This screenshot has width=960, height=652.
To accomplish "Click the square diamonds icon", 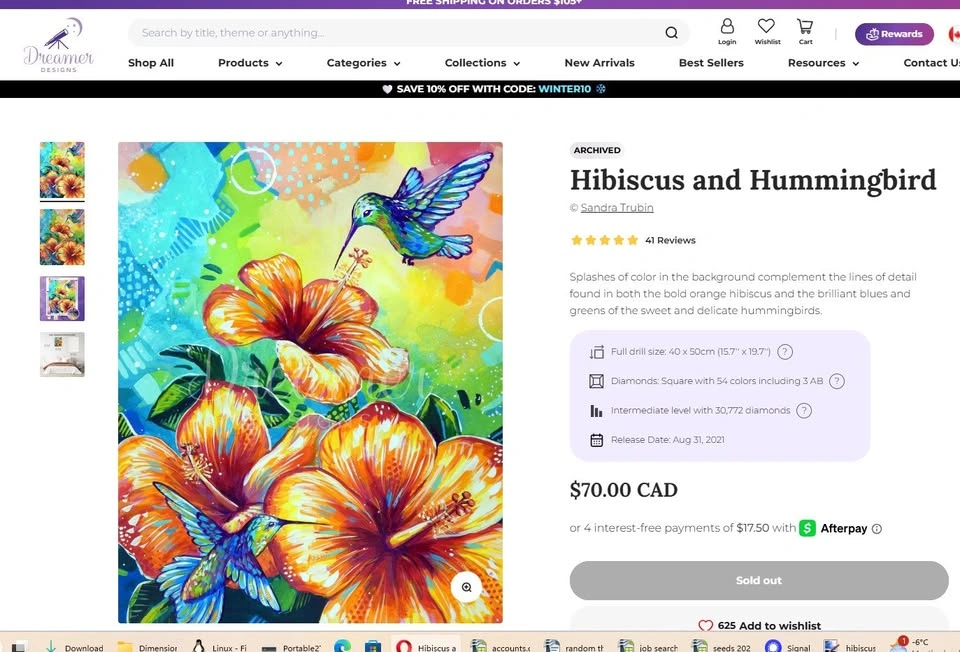I will click(x=596, y=381).
